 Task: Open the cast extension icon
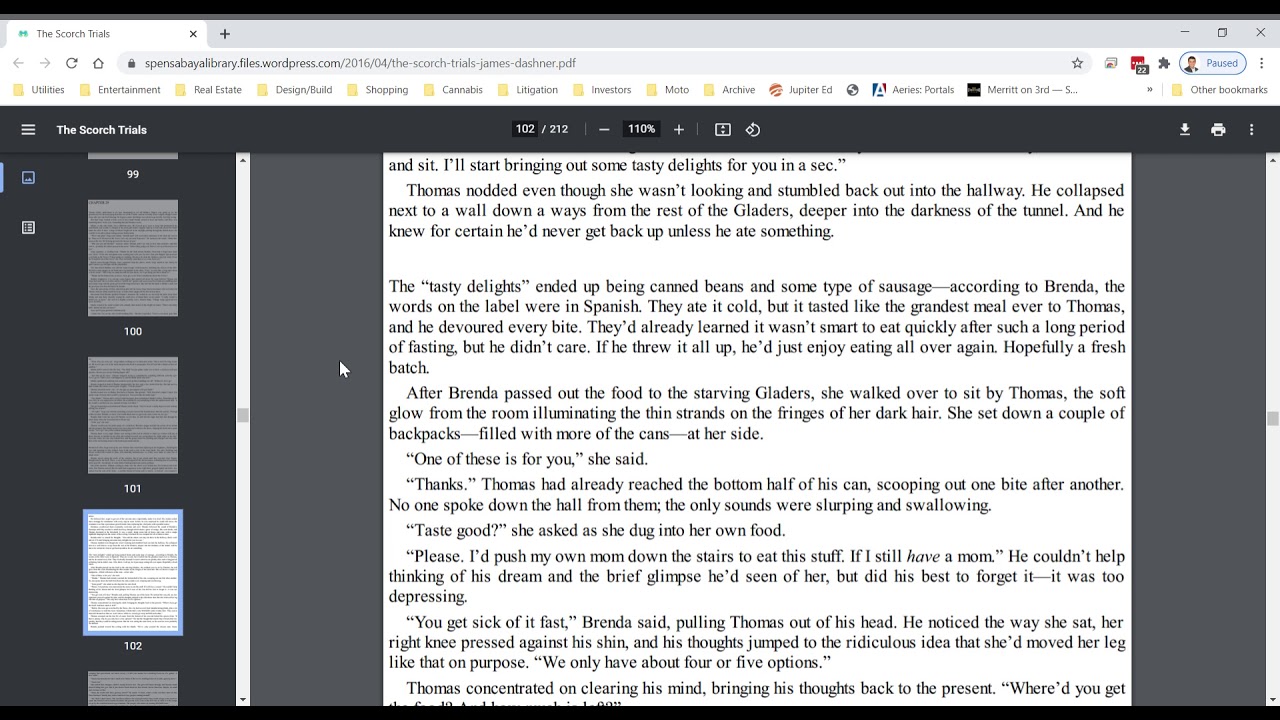coord(1111,63)
